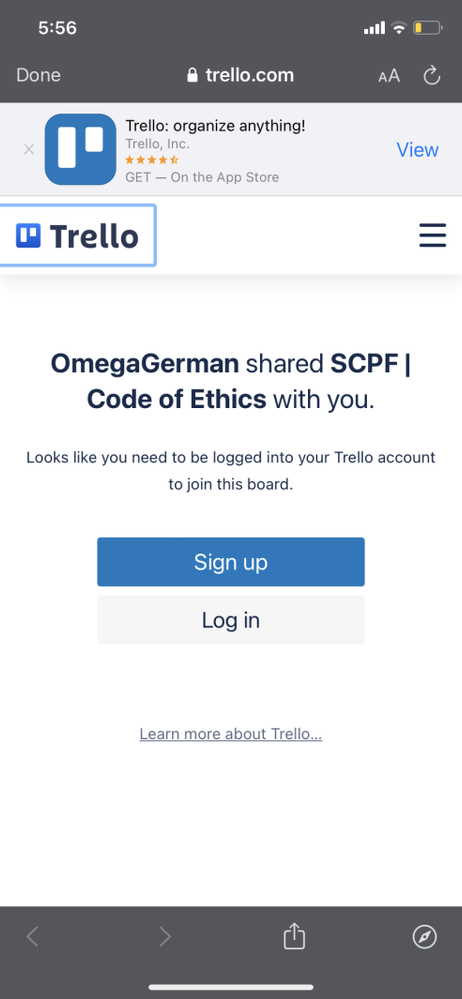Tap the banner title Trello: organize anything!
This screenshot has height=999, width=462.
click(215, 126)
